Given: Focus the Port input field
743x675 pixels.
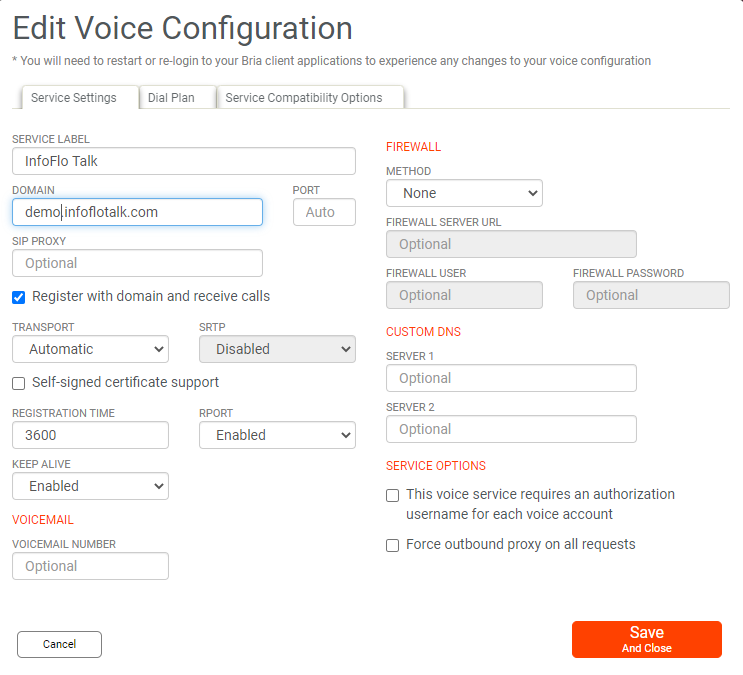Looking at the screenshot, I should 324,212.
